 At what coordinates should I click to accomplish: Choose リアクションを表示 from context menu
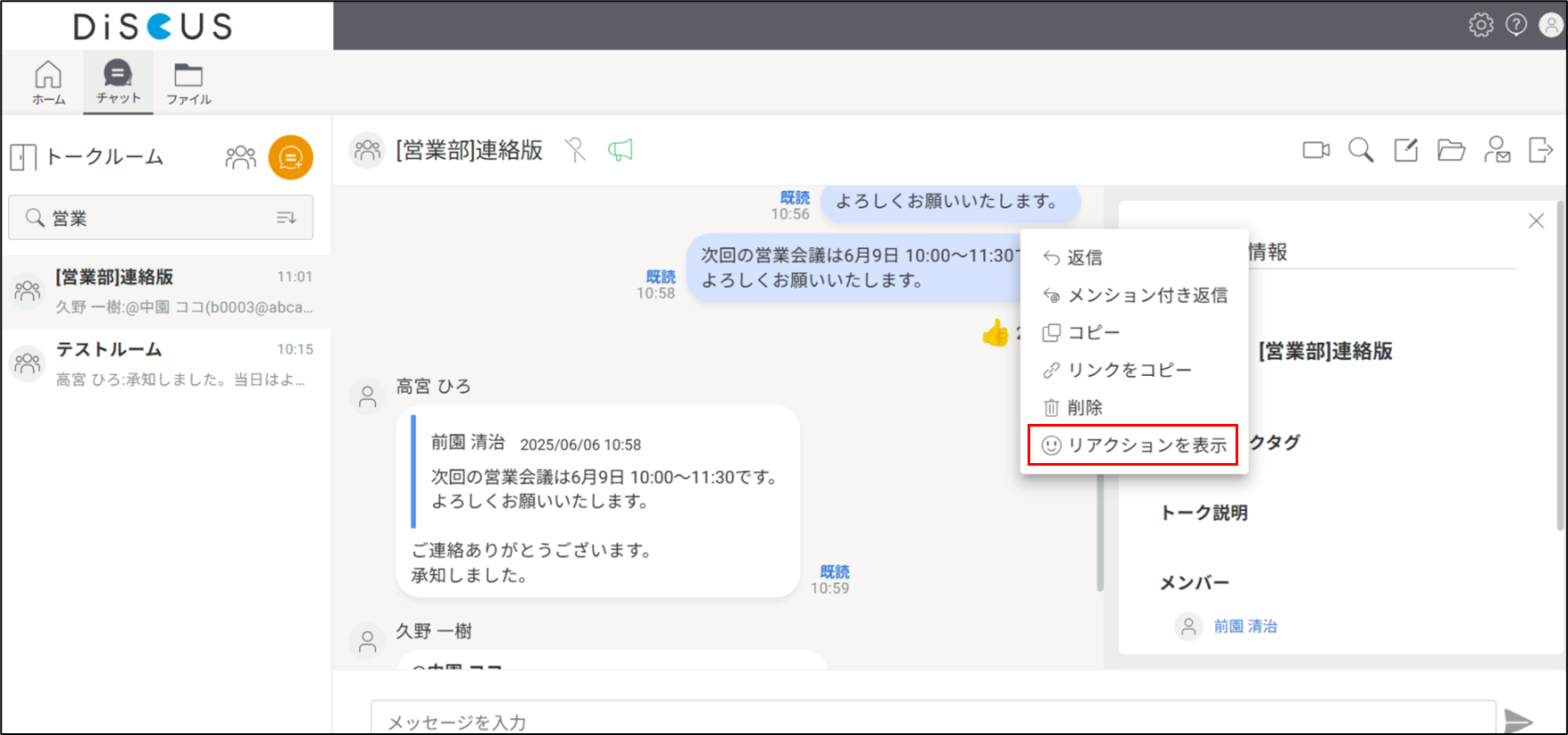click(1133, 445)
